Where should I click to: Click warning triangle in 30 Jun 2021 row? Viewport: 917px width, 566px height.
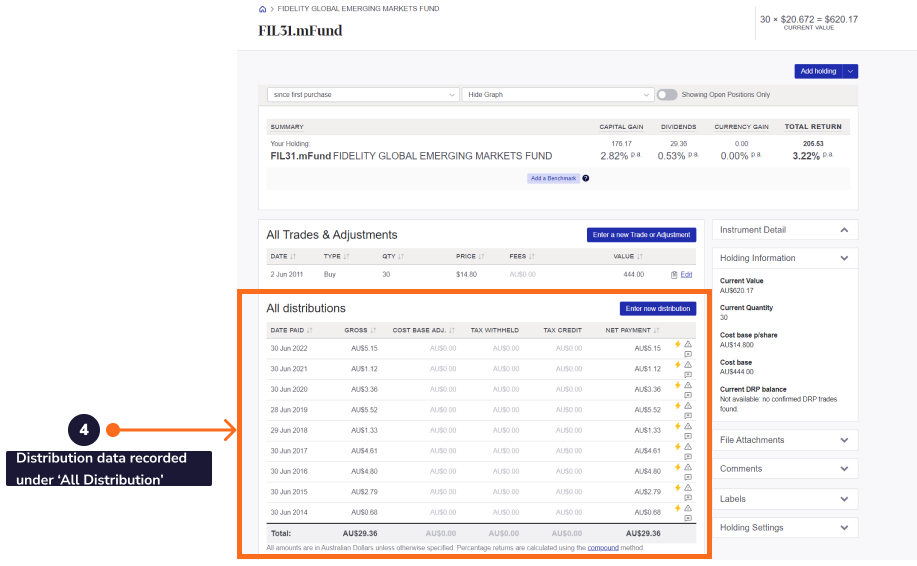tap(688, 365)
